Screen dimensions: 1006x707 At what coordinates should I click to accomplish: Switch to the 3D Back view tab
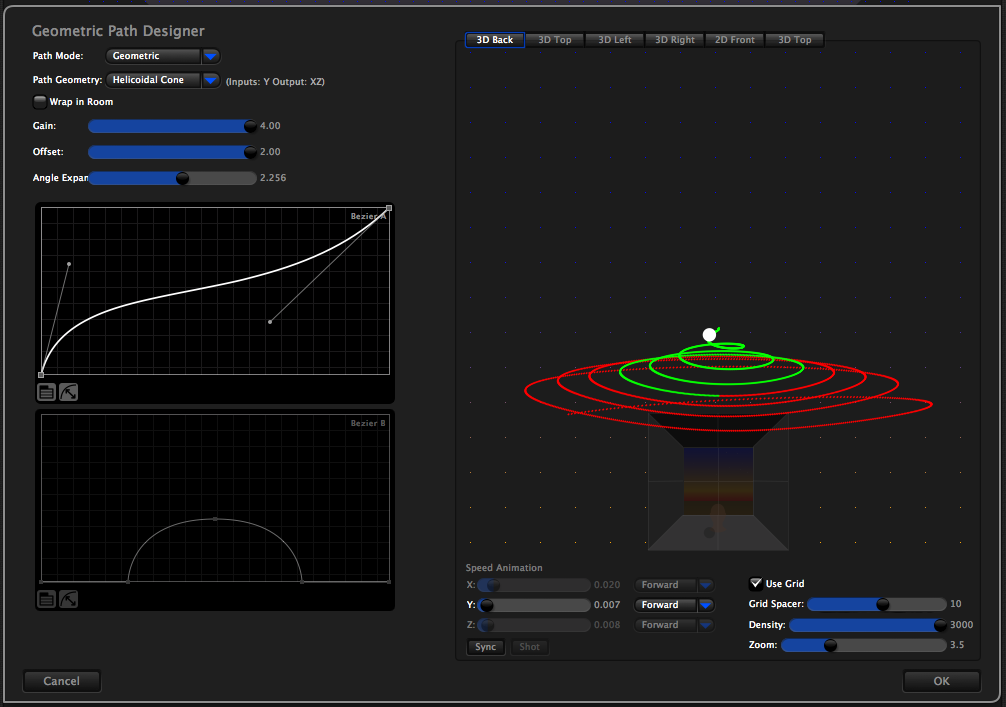[x=495, y=40]
